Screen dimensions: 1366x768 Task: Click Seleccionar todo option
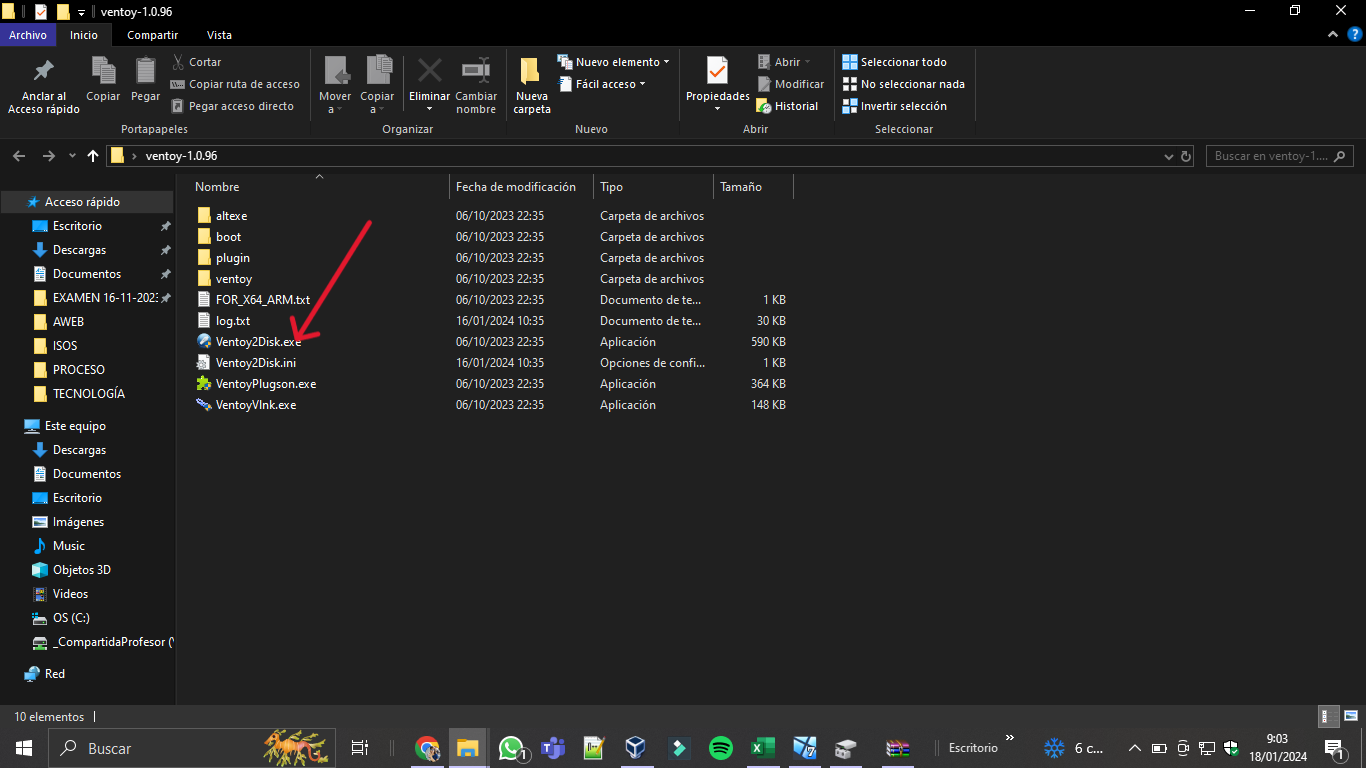pyautogui.click(x=903, y=62)
